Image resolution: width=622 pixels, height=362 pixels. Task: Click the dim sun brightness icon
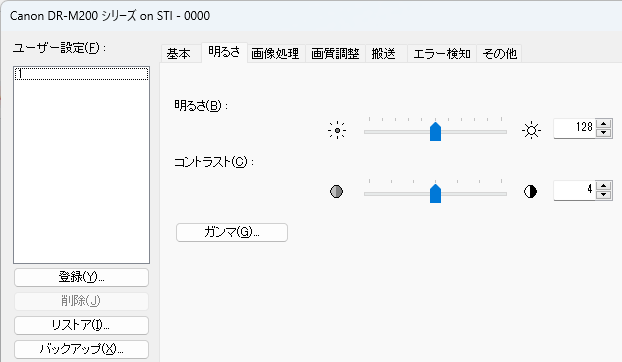[337, 130]
